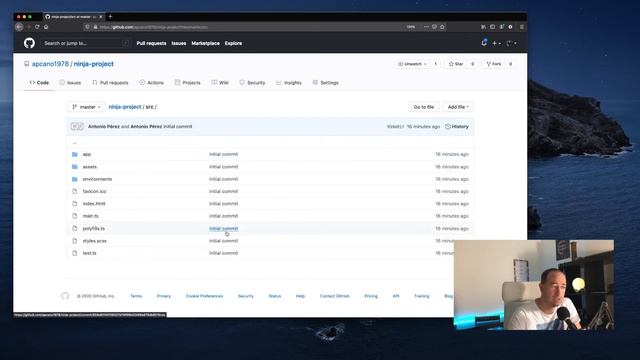Image resolution: width=640 pixels, height=360 pixels.
Task: Open the footer Status link
Action: click(275, 296)
